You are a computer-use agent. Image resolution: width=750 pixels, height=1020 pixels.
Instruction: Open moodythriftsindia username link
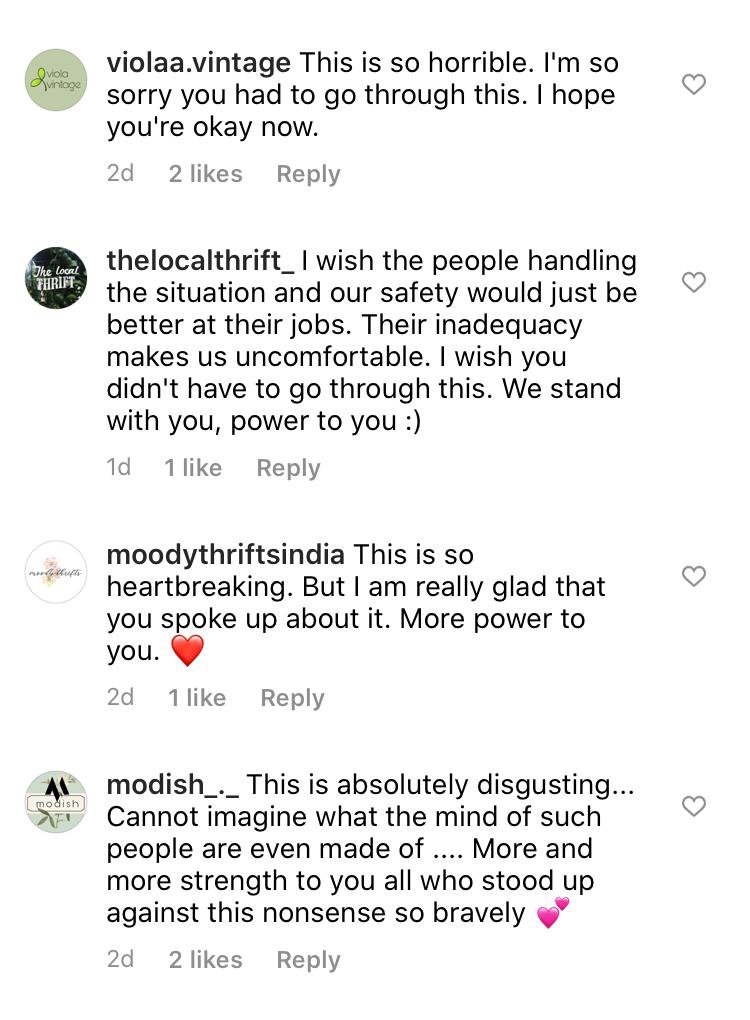[x=225, y=555]
